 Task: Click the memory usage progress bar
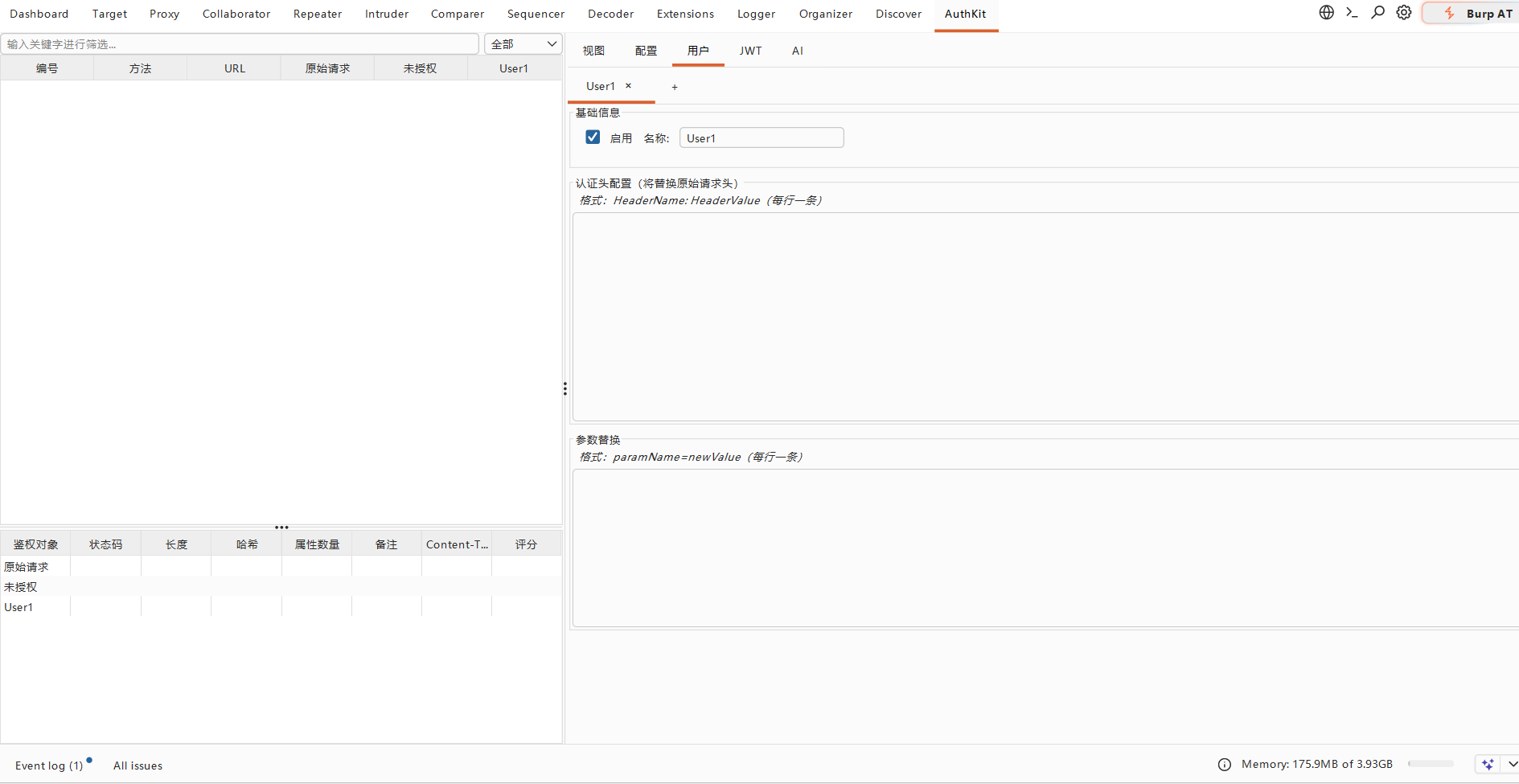(1431, 764)
